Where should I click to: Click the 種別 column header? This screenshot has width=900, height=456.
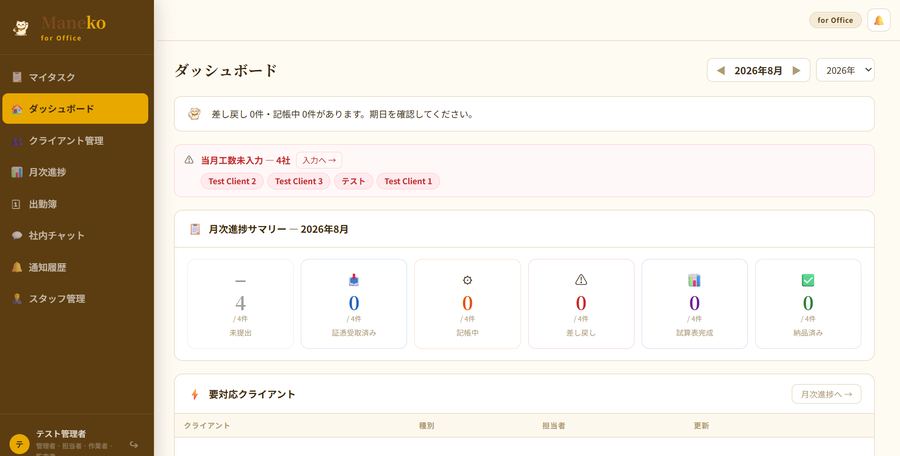point(426,426)
